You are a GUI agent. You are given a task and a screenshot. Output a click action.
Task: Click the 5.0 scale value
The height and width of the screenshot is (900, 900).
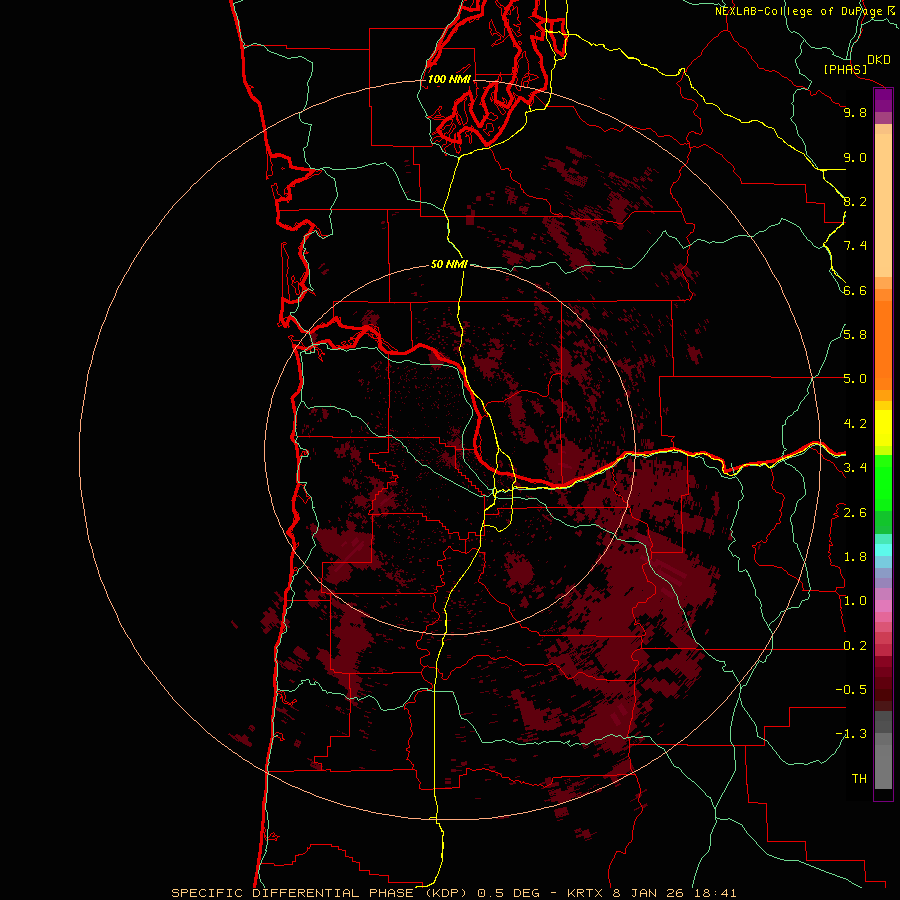(855, 379)
